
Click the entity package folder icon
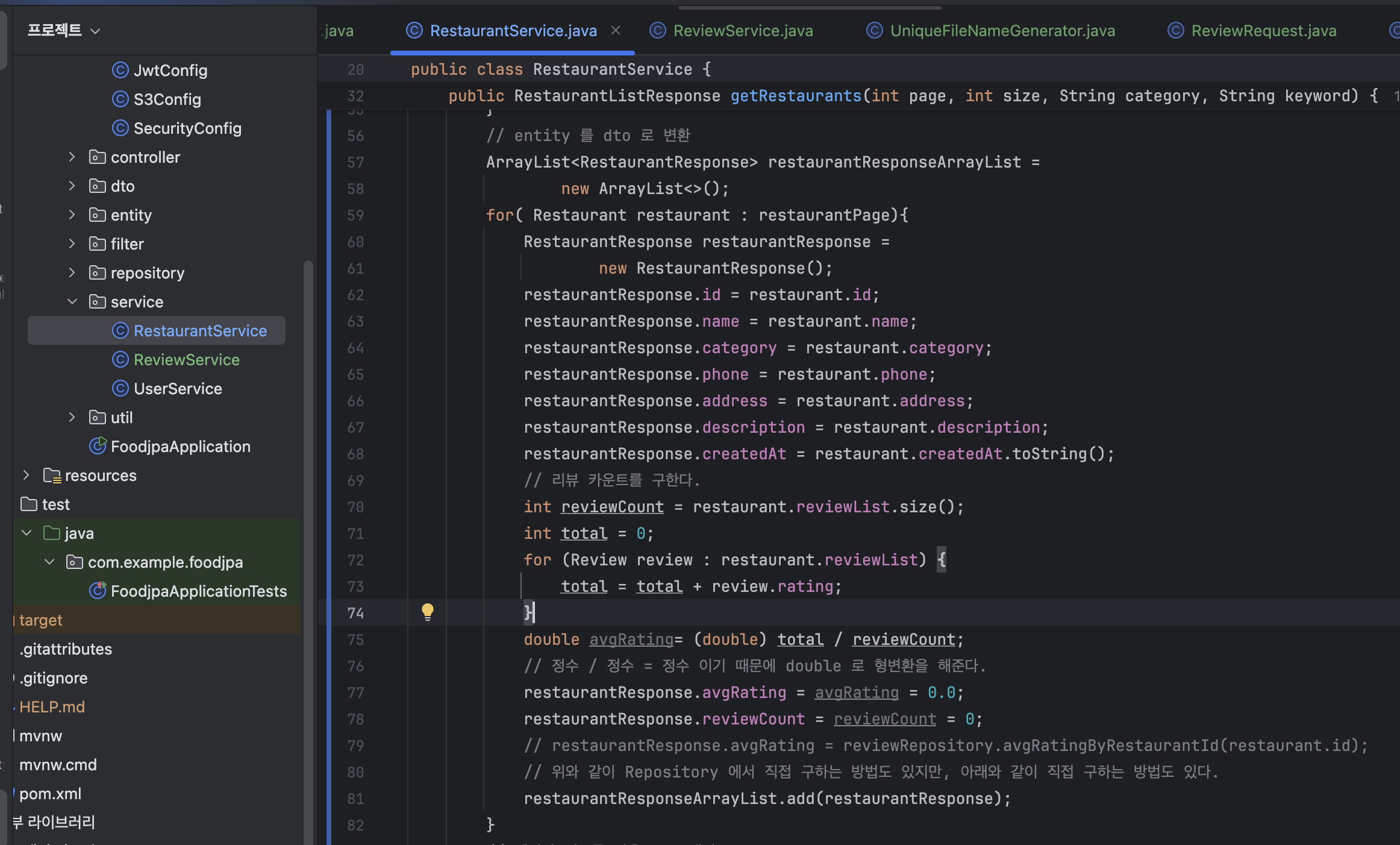[97, 215]
